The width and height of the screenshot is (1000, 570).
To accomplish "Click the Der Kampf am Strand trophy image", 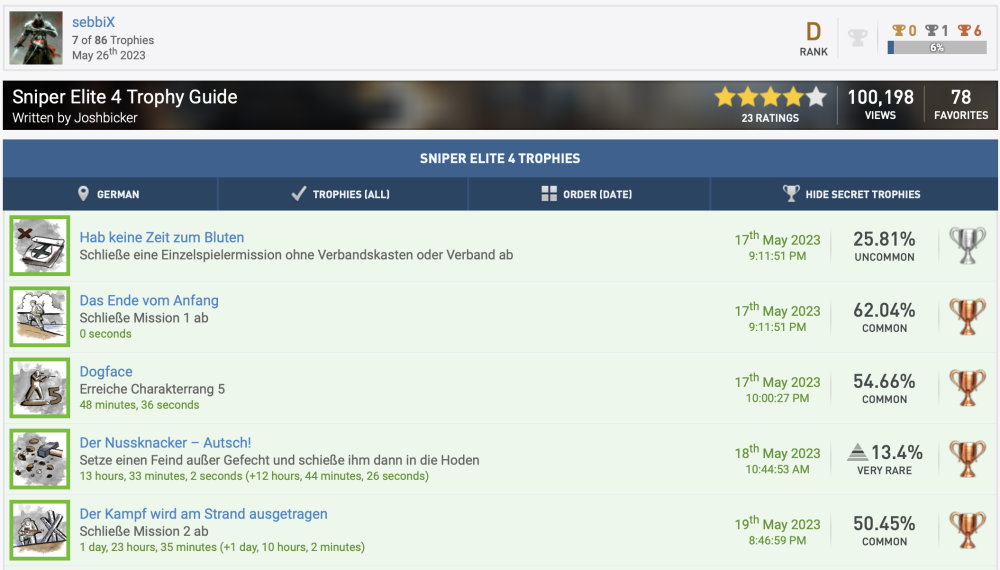I will [40, 530].
